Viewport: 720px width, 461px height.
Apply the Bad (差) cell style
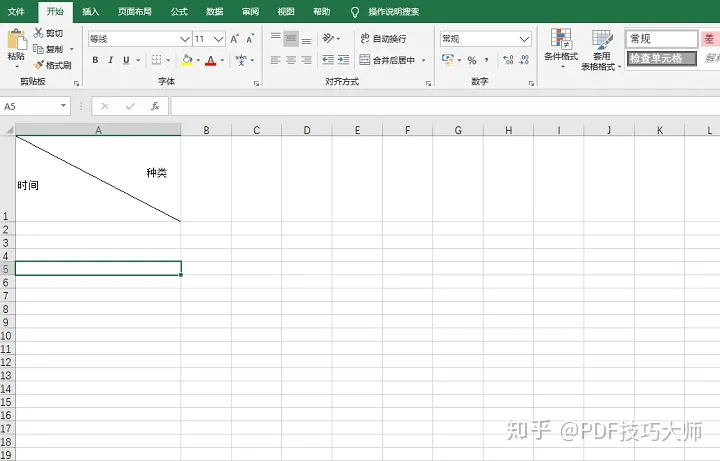pos(710,39)
